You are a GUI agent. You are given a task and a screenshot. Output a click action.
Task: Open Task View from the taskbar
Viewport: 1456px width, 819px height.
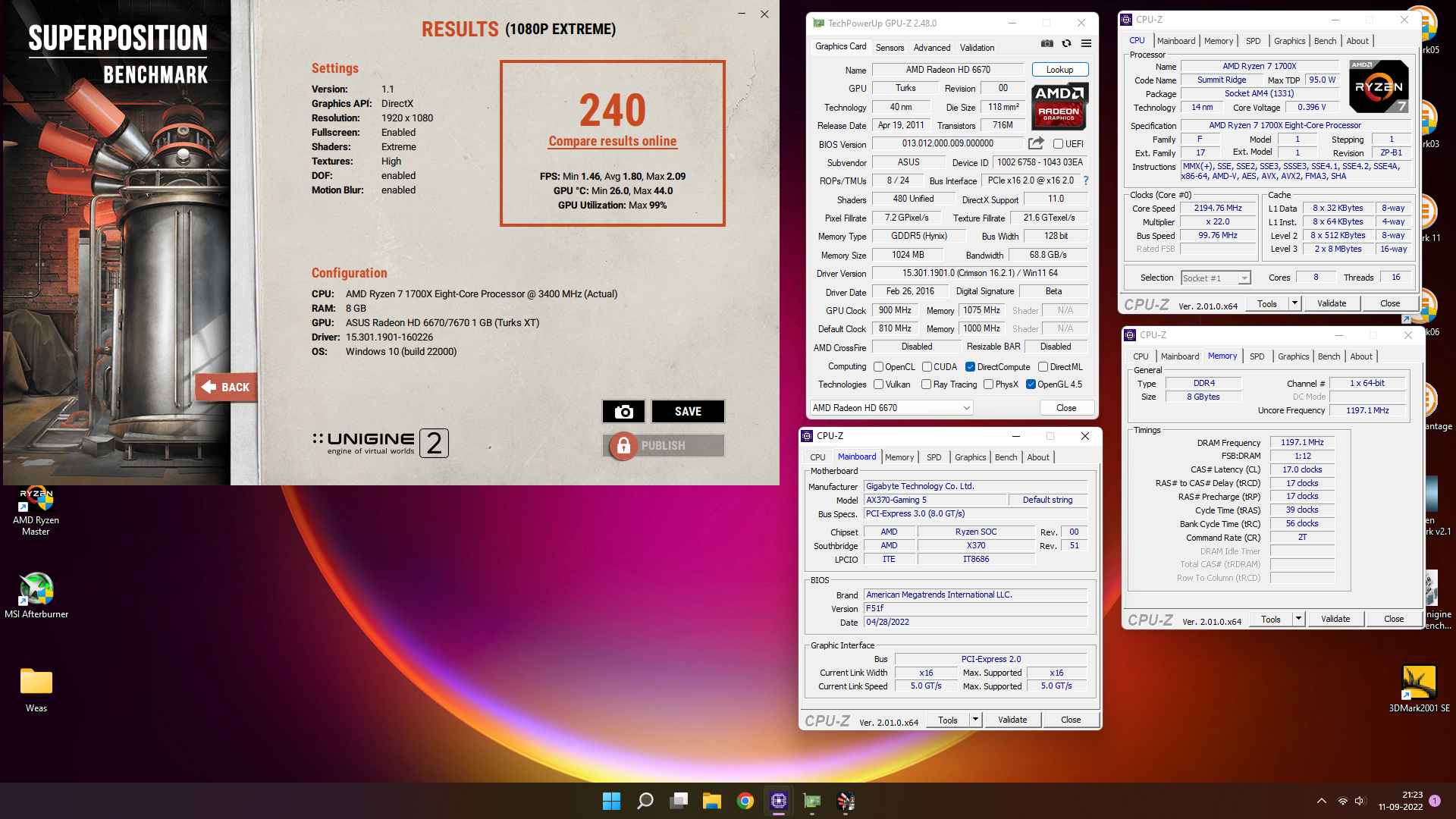click(x=679, y=801)
